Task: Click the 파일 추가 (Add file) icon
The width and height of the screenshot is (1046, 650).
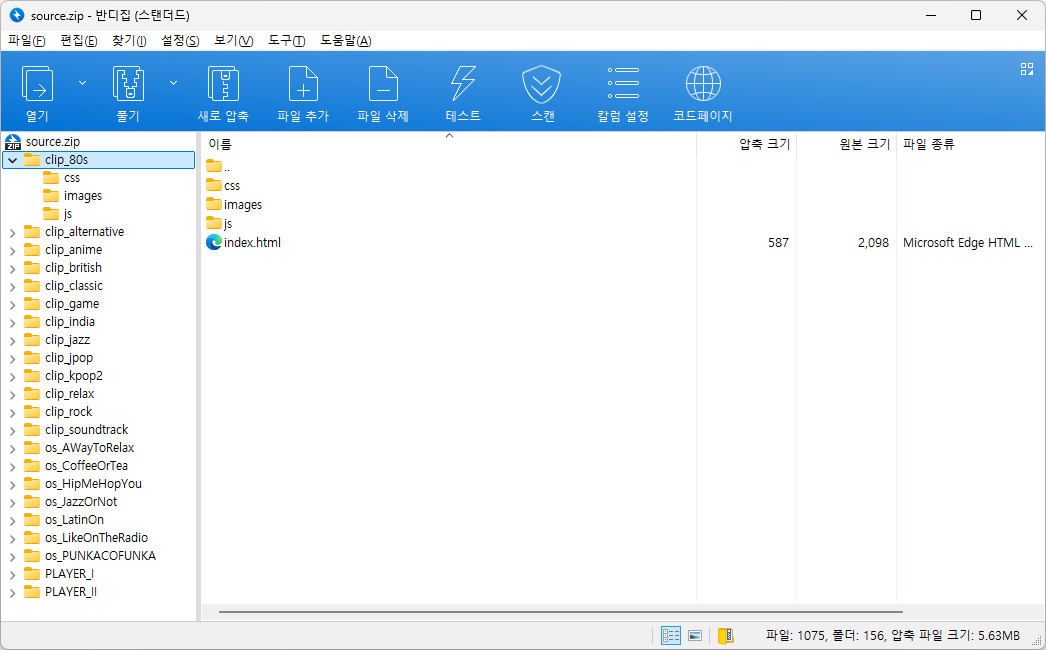Action: pyautogui.click(x=303, y=83)
